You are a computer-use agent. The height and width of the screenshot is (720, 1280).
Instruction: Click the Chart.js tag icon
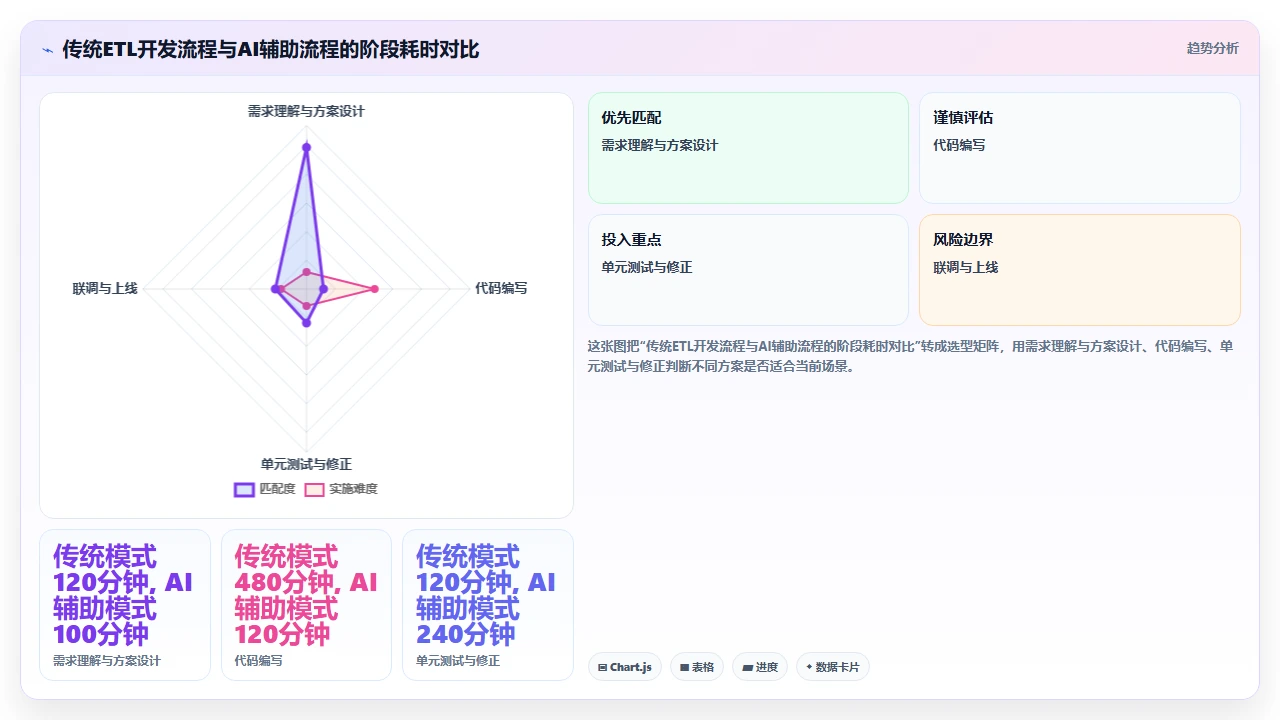coord(602,667)
